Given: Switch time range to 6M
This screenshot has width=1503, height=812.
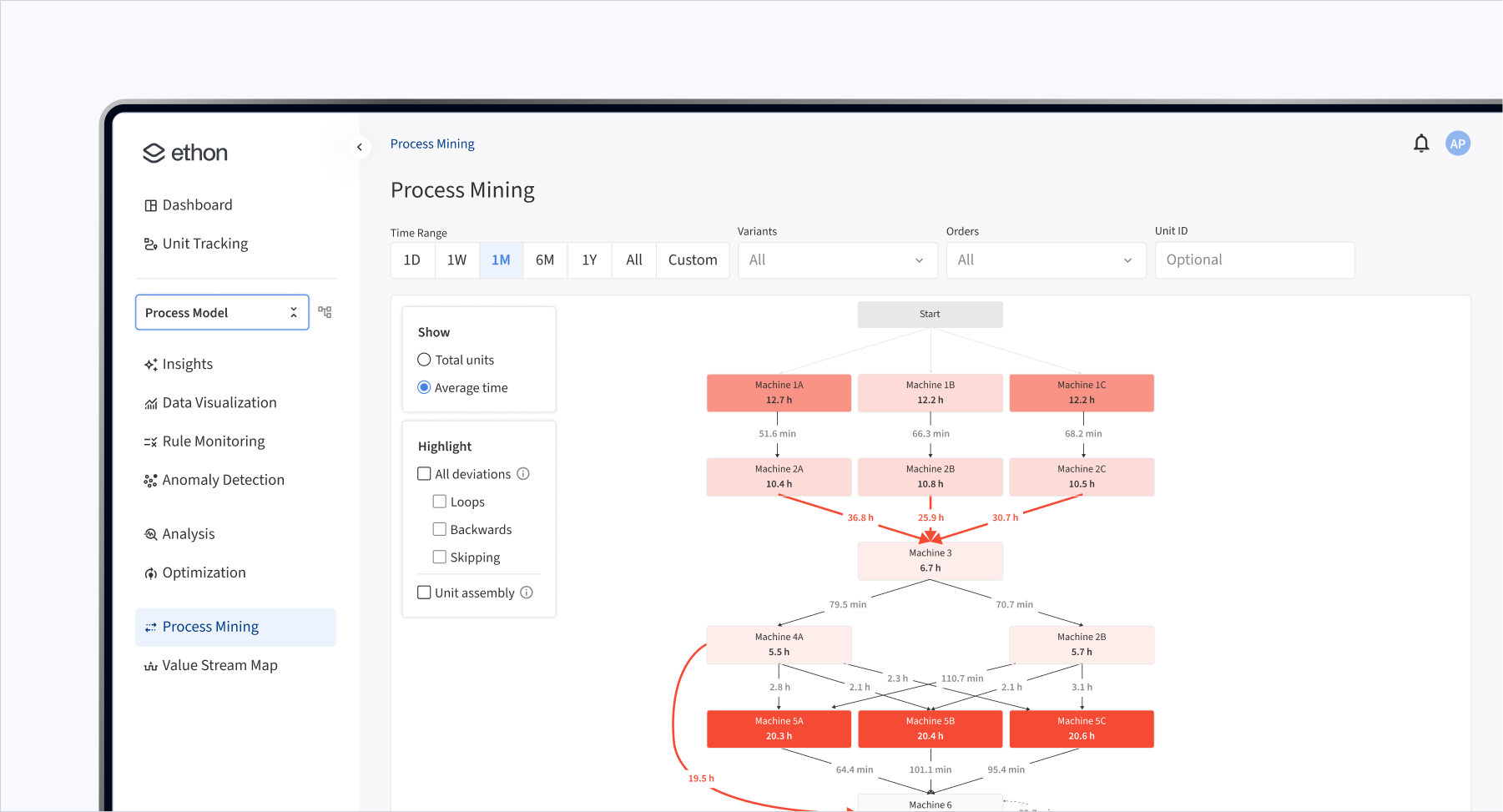Looking at the screenshot, I should tap(545, 260).
